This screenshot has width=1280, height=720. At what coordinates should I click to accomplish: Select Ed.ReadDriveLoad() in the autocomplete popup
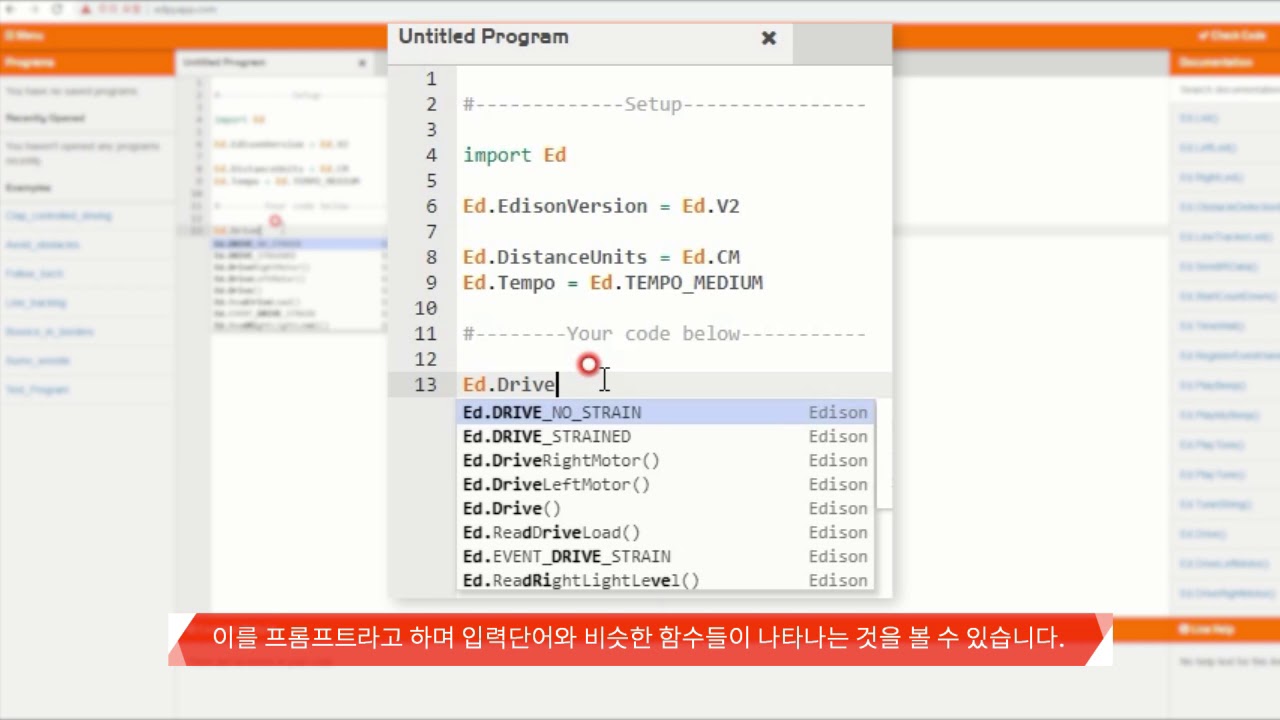coord(665,532)
